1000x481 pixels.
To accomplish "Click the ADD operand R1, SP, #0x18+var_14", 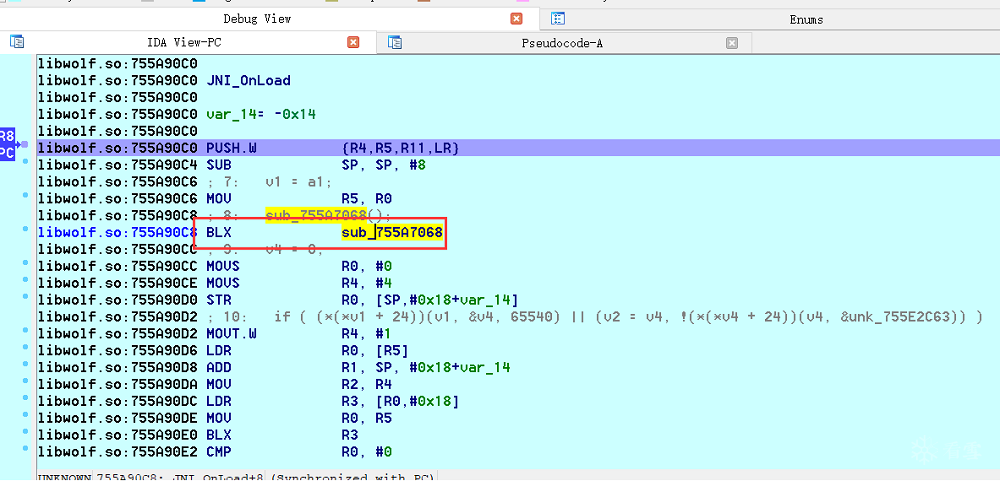I will click(x=425, y=367).
